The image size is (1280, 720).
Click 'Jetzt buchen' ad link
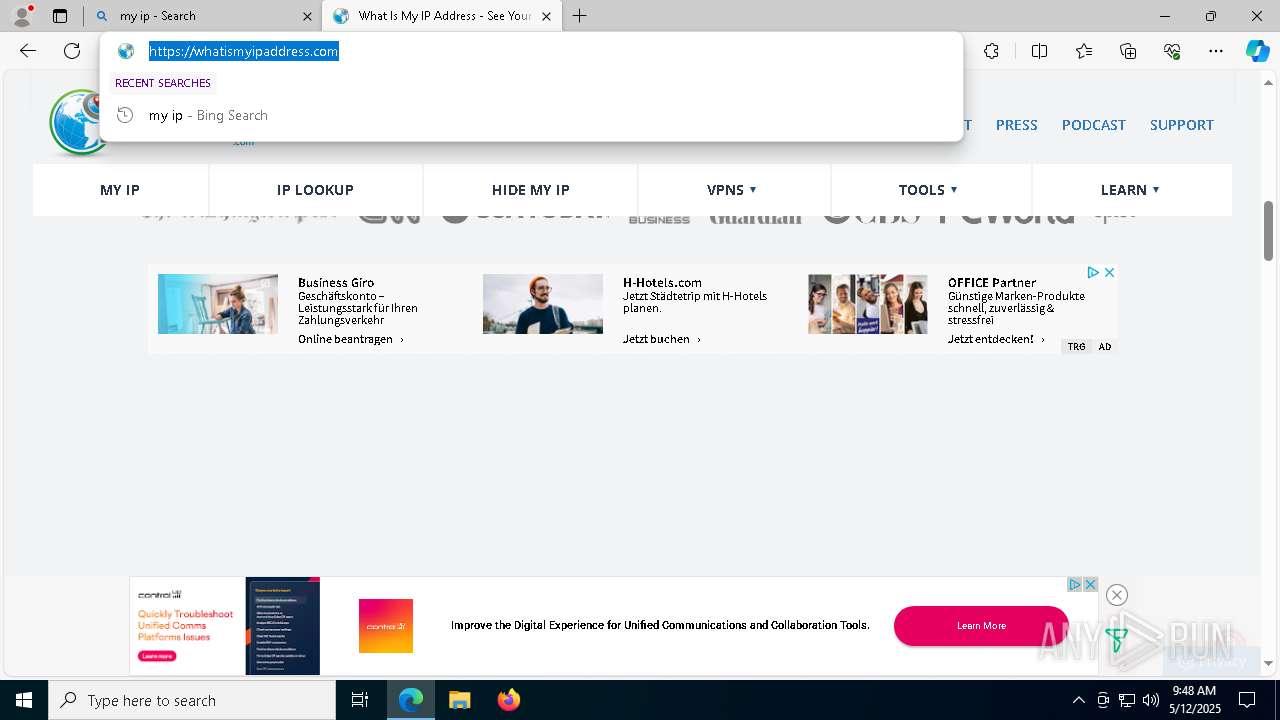click(x=662, y=339)
